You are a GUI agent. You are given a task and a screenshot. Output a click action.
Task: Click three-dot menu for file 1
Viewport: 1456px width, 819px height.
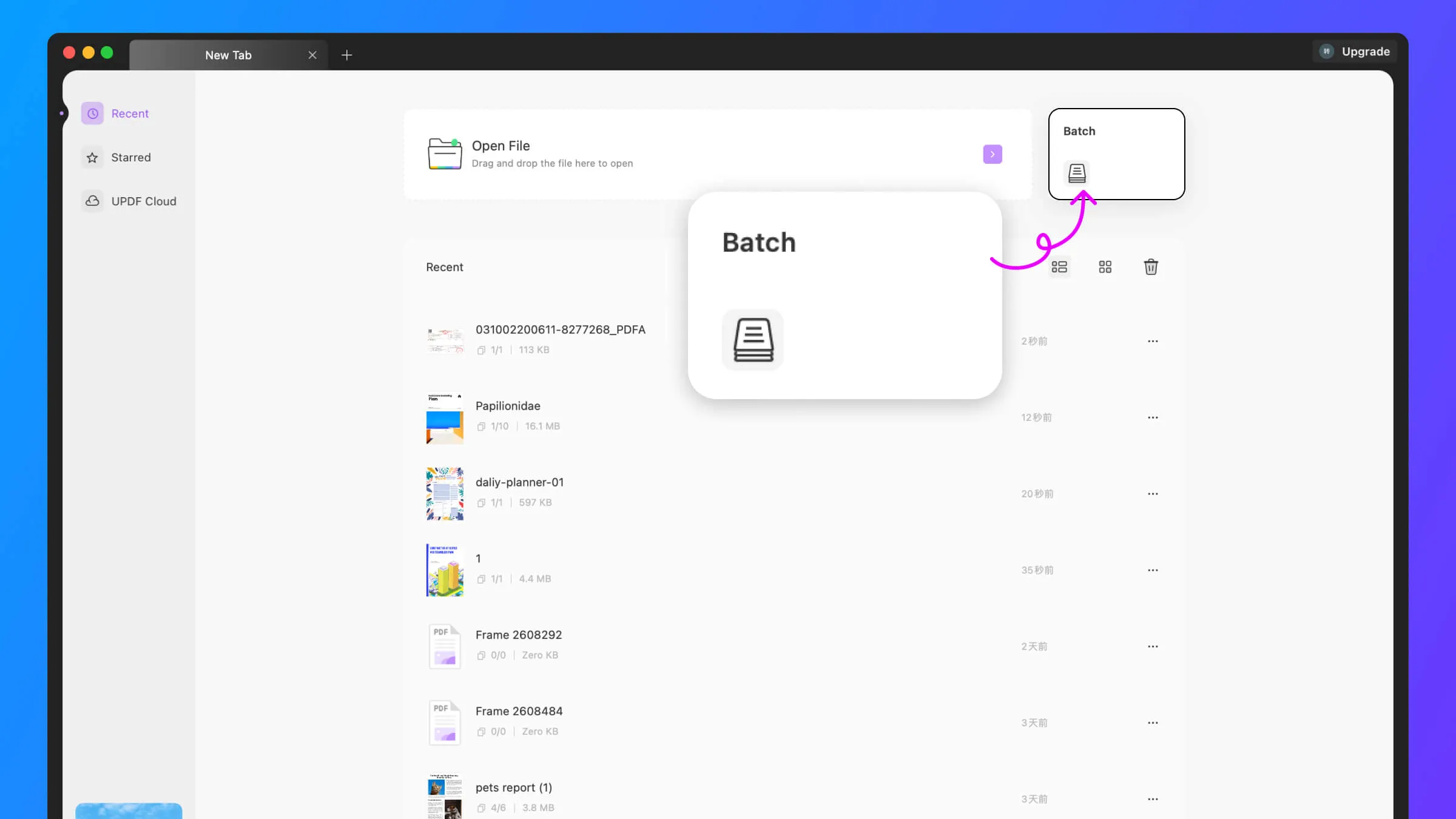(1152, 570)
